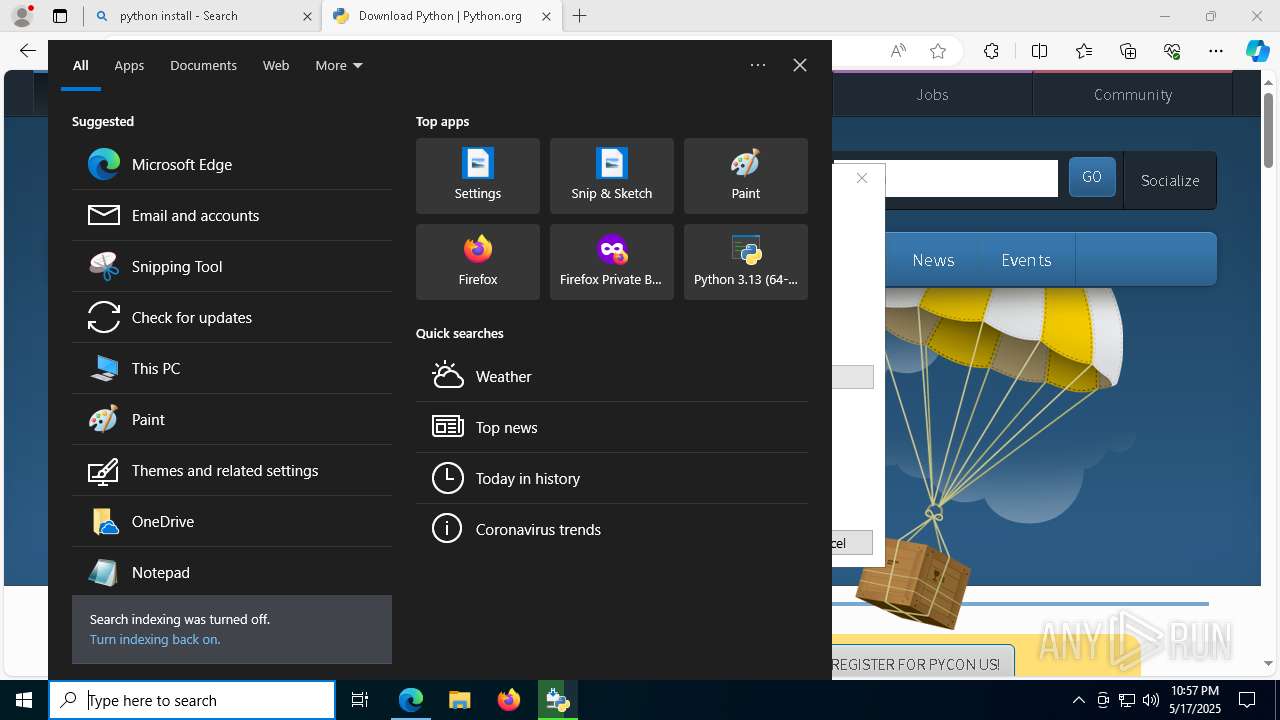
Task: Add page to Edge favorites
Action: coord(938,51)
